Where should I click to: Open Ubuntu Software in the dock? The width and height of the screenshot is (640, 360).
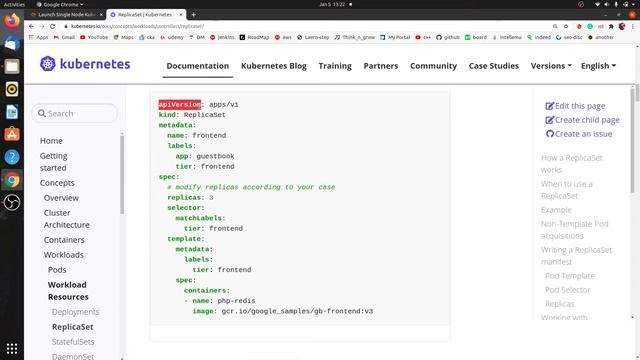12,134
